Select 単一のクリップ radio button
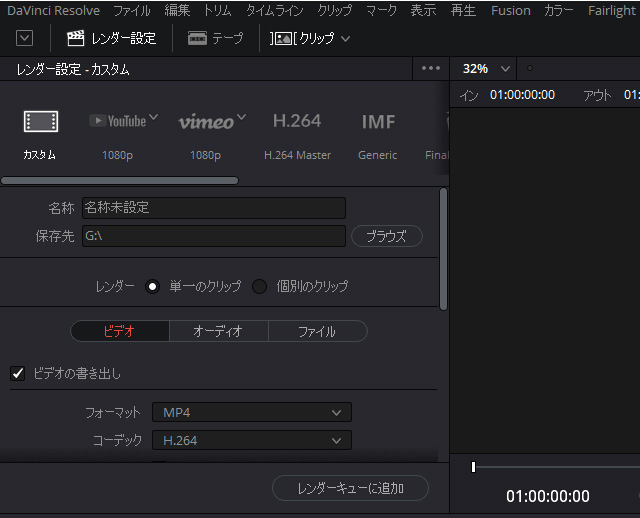The height and width of the screenshot is (518, 640). pyautogui.click(x=153, y=286)
